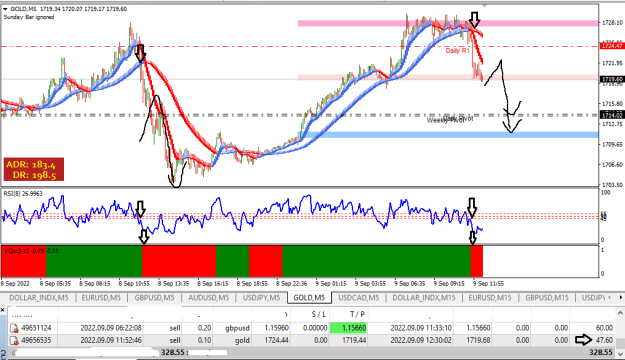625x360 pixels.
Task: Click the S / L column header
Action: click(x=318, y=314)
